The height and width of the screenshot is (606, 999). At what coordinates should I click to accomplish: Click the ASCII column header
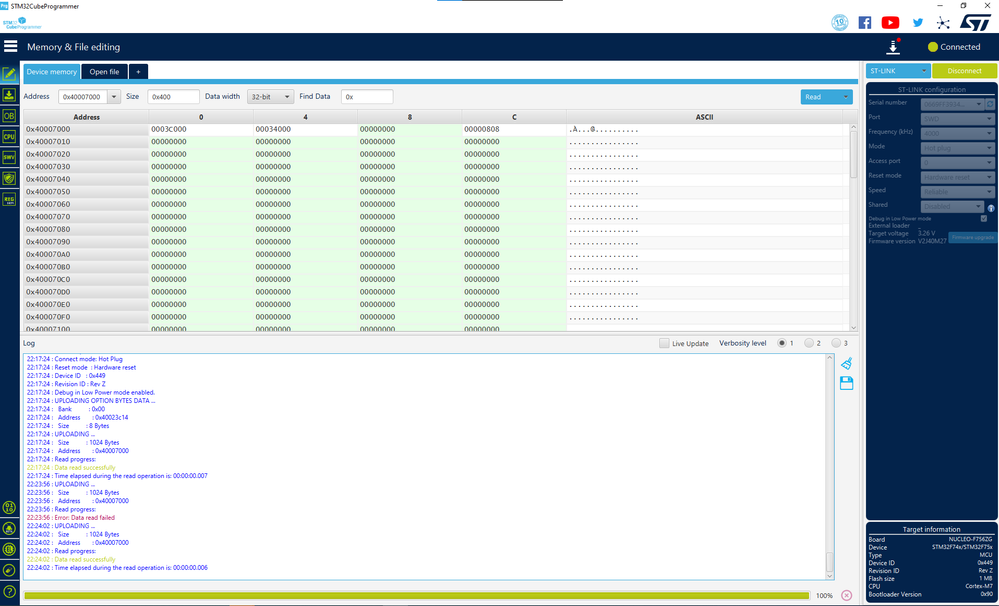704,117
